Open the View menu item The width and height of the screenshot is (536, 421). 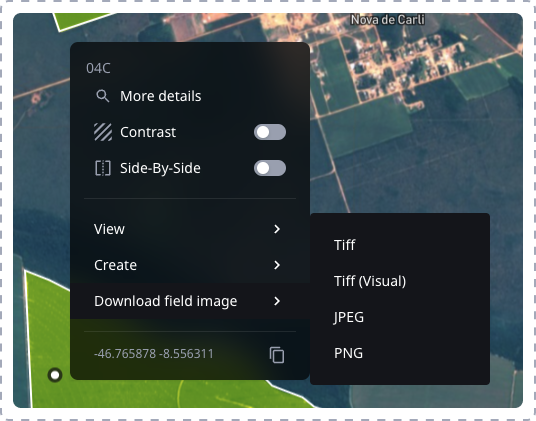190,229
